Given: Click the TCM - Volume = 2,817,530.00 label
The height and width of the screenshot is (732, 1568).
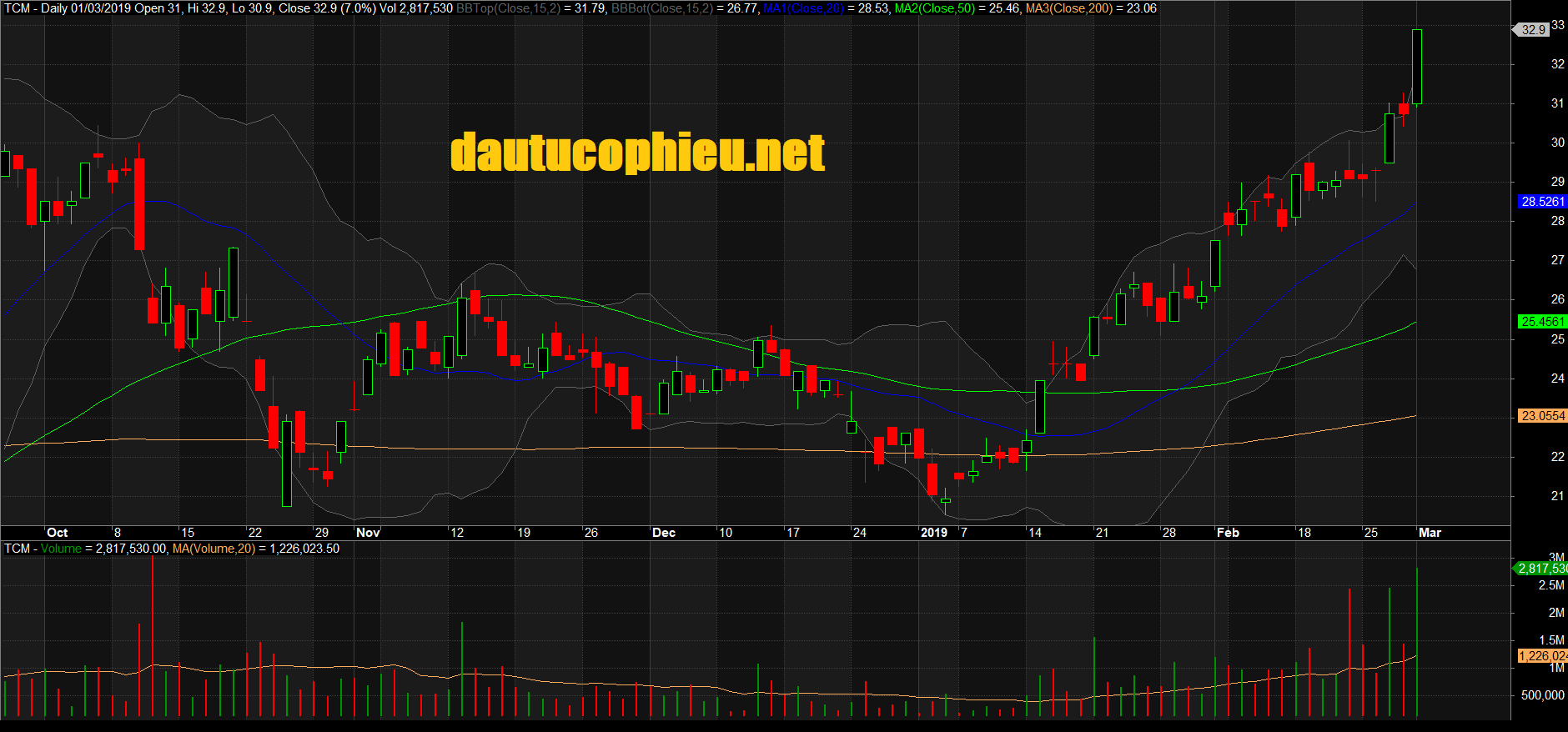Looking at the screenshot, I should pos(86,549).
